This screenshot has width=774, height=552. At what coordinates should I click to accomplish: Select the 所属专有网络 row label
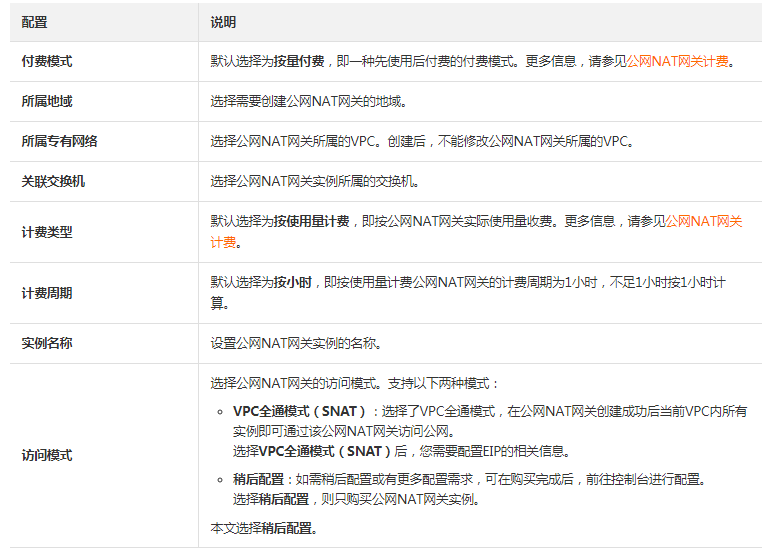pos(59,142)
